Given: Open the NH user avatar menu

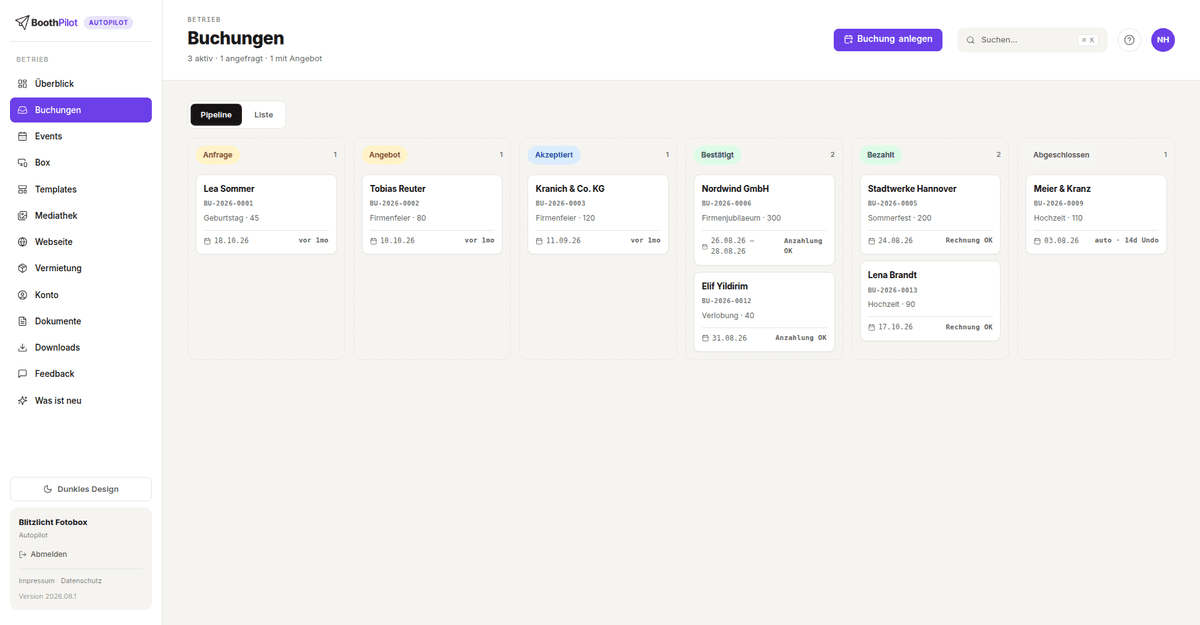Looking at the screenshot, I should pyautogui.click(x=1163, y=40).
